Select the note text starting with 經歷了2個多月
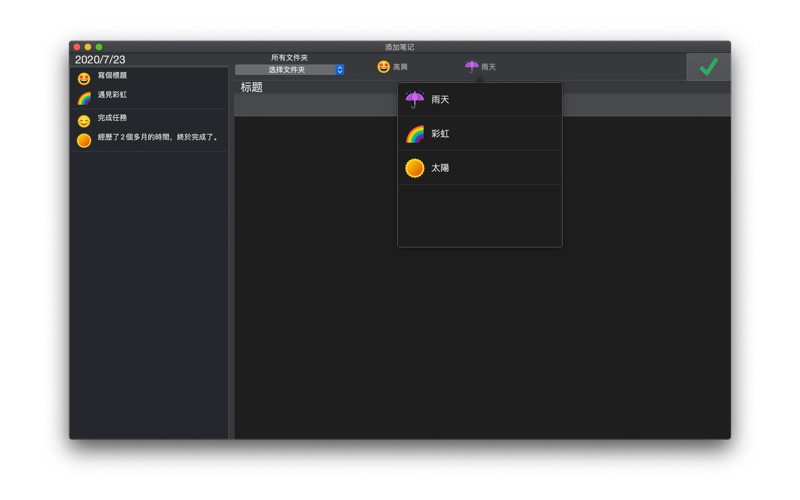Screen dimensions: 800x500 158,137
